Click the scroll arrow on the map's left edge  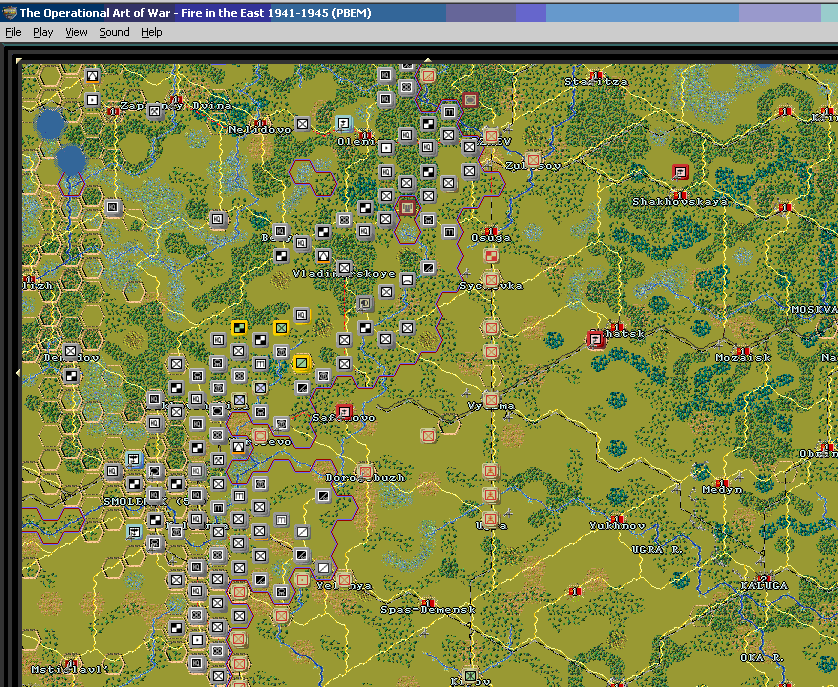(x=18, y=371)
